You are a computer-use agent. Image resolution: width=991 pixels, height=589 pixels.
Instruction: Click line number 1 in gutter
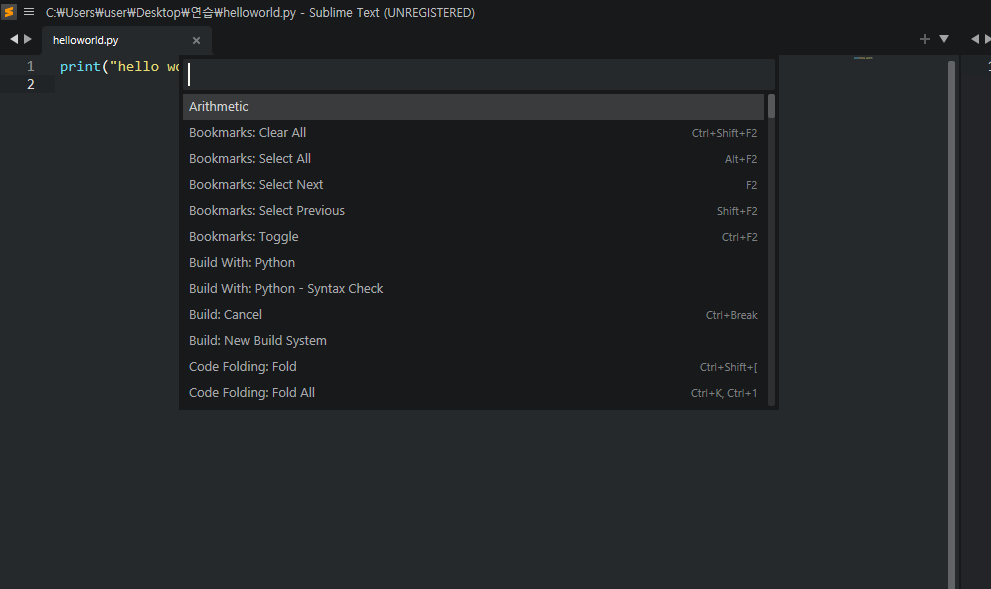coord(30,66)
